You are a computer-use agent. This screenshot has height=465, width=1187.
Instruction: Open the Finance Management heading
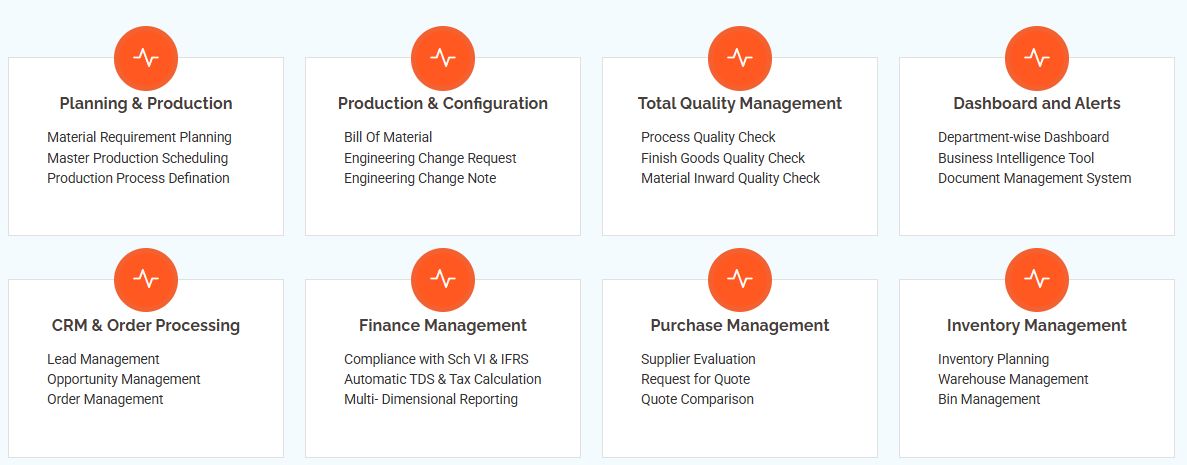pyautogui.click(x=443, y=326)
